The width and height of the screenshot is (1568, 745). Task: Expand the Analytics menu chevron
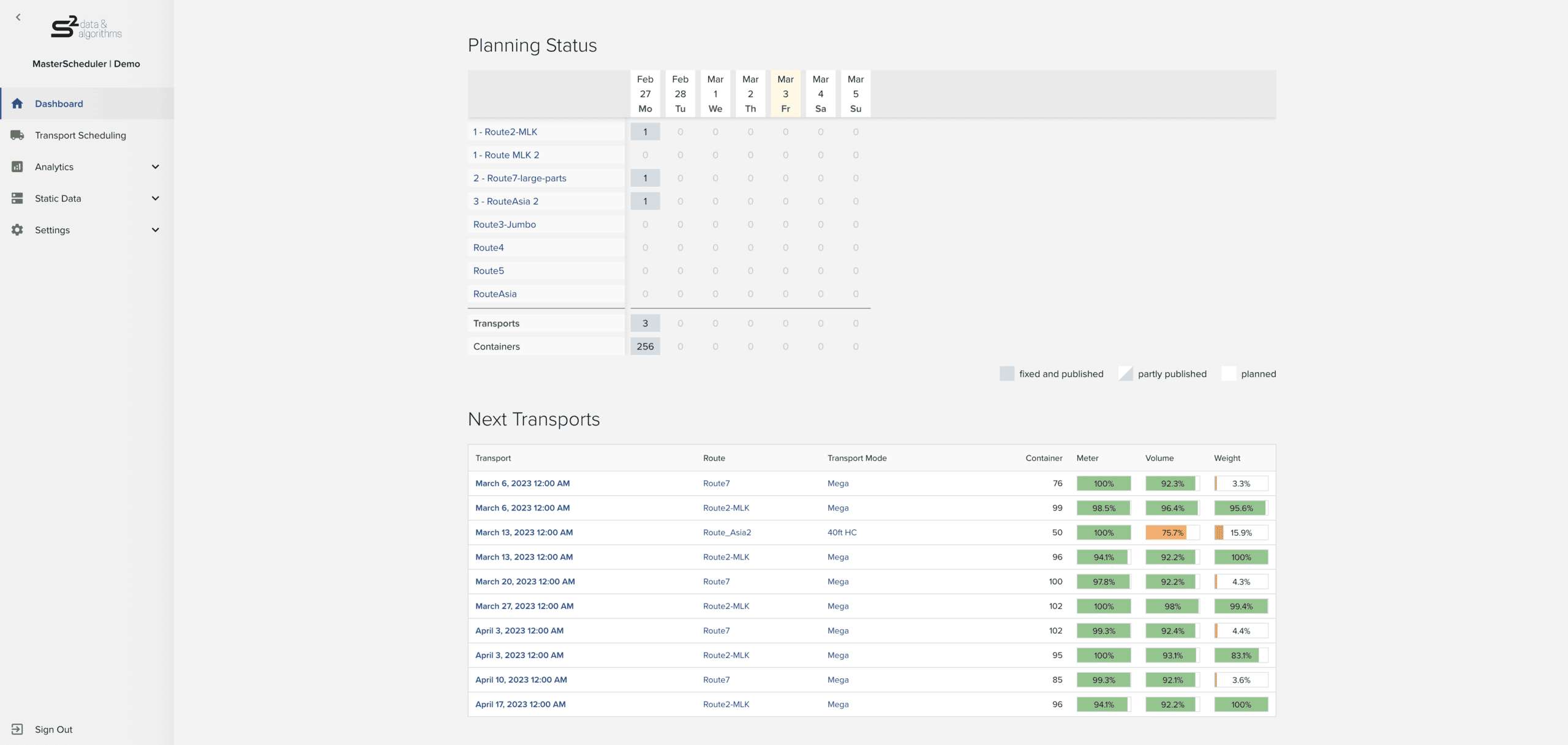[156, 167]
